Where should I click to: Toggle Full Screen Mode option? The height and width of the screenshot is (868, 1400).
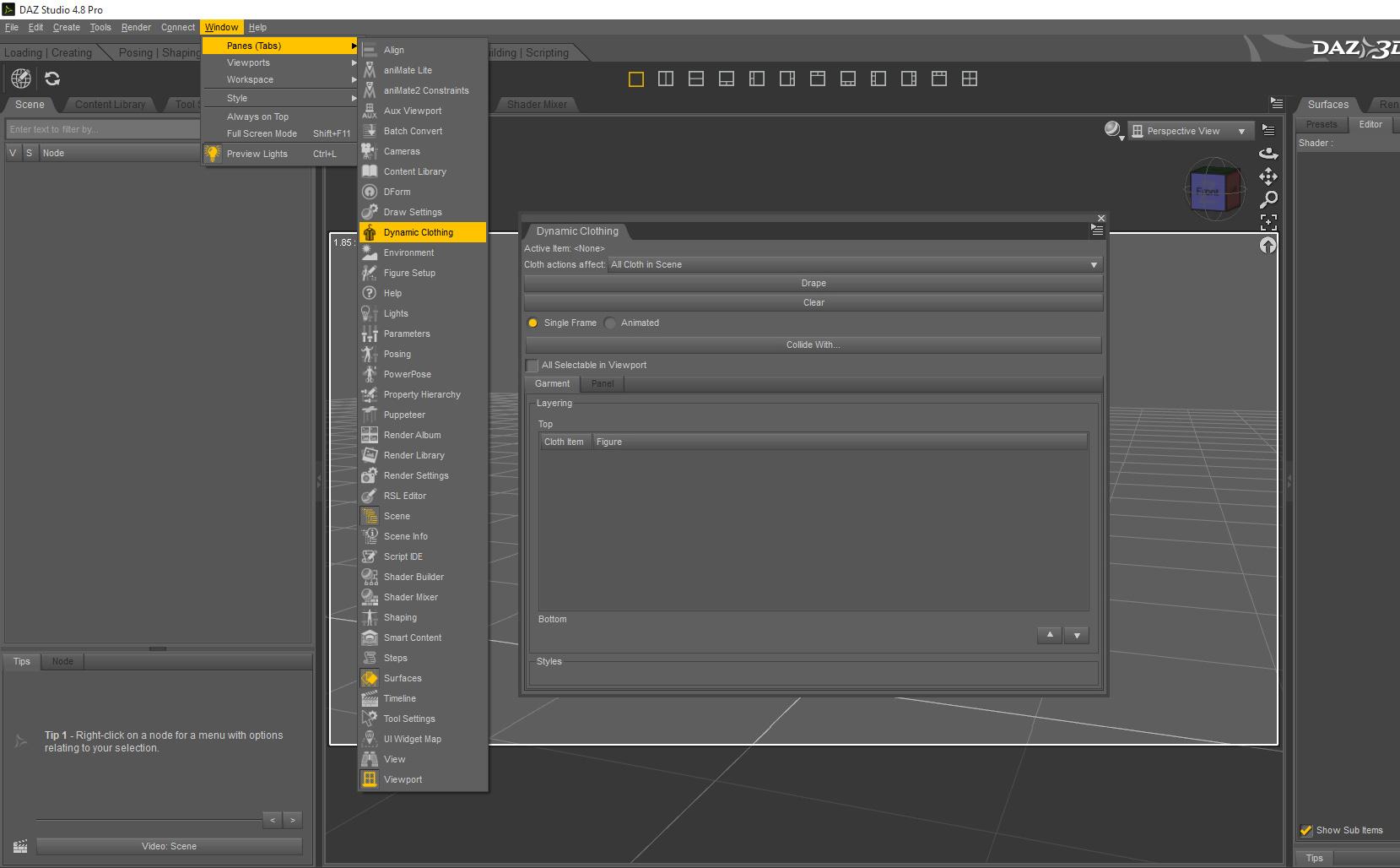[279, 133]
